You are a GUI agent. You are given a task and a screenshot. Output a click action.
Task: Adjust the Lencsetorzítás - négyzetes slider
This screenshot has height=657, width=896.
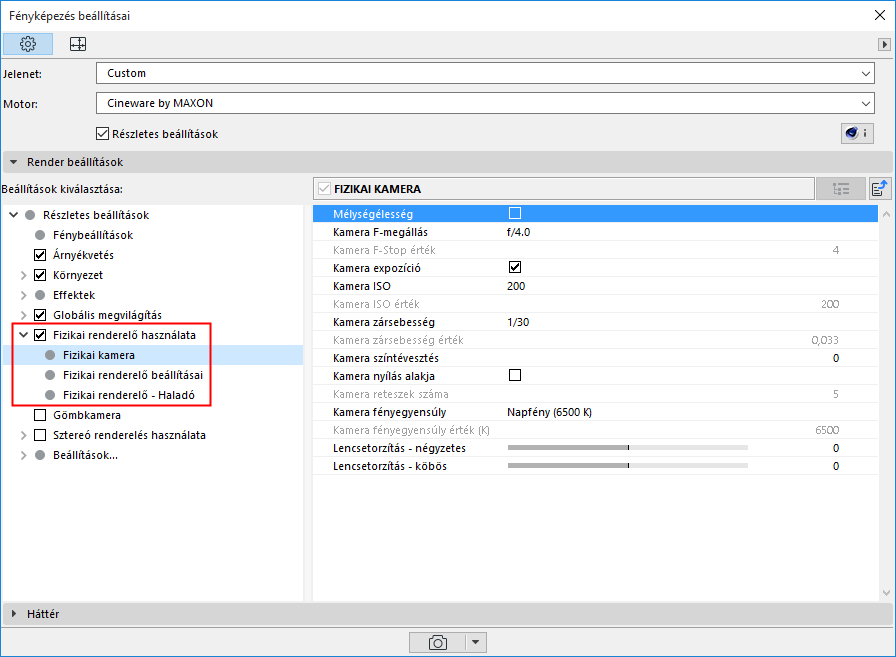coord(627,448)
